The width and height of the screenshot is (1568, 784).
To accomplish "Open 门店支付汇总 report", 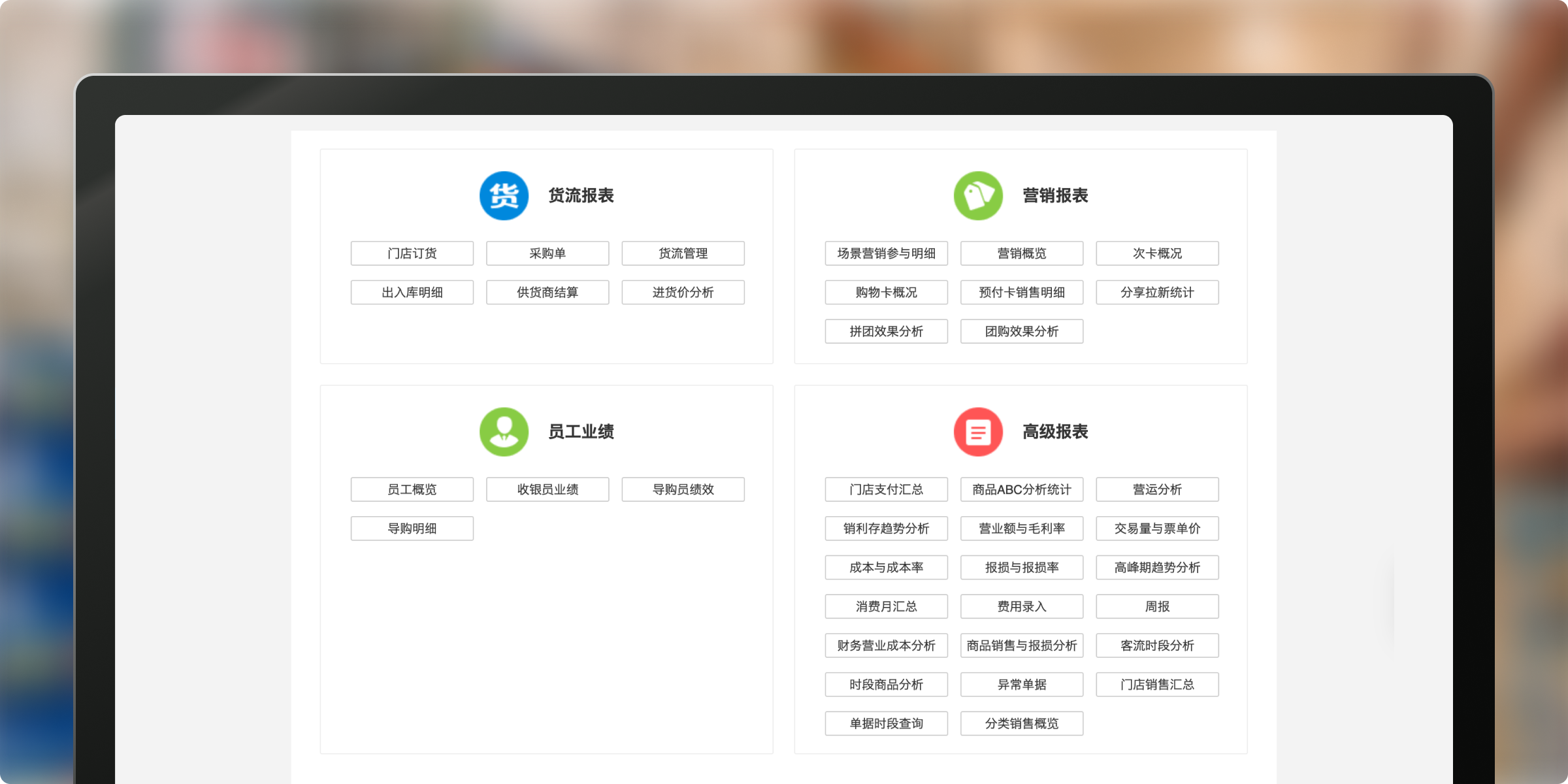I will [887, 489].
